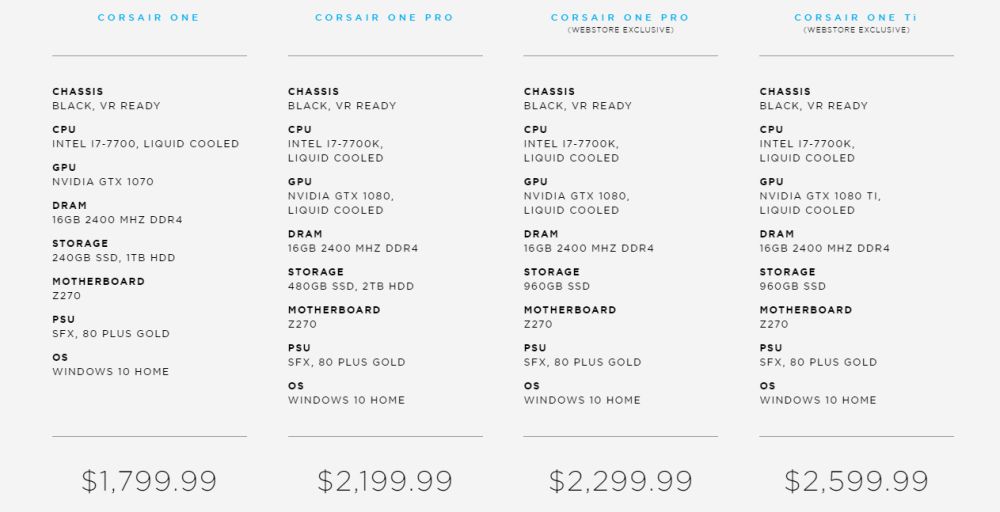Click SFX, 80 PLUS GOLD in the $1,799.99 column

click(111, 334)
